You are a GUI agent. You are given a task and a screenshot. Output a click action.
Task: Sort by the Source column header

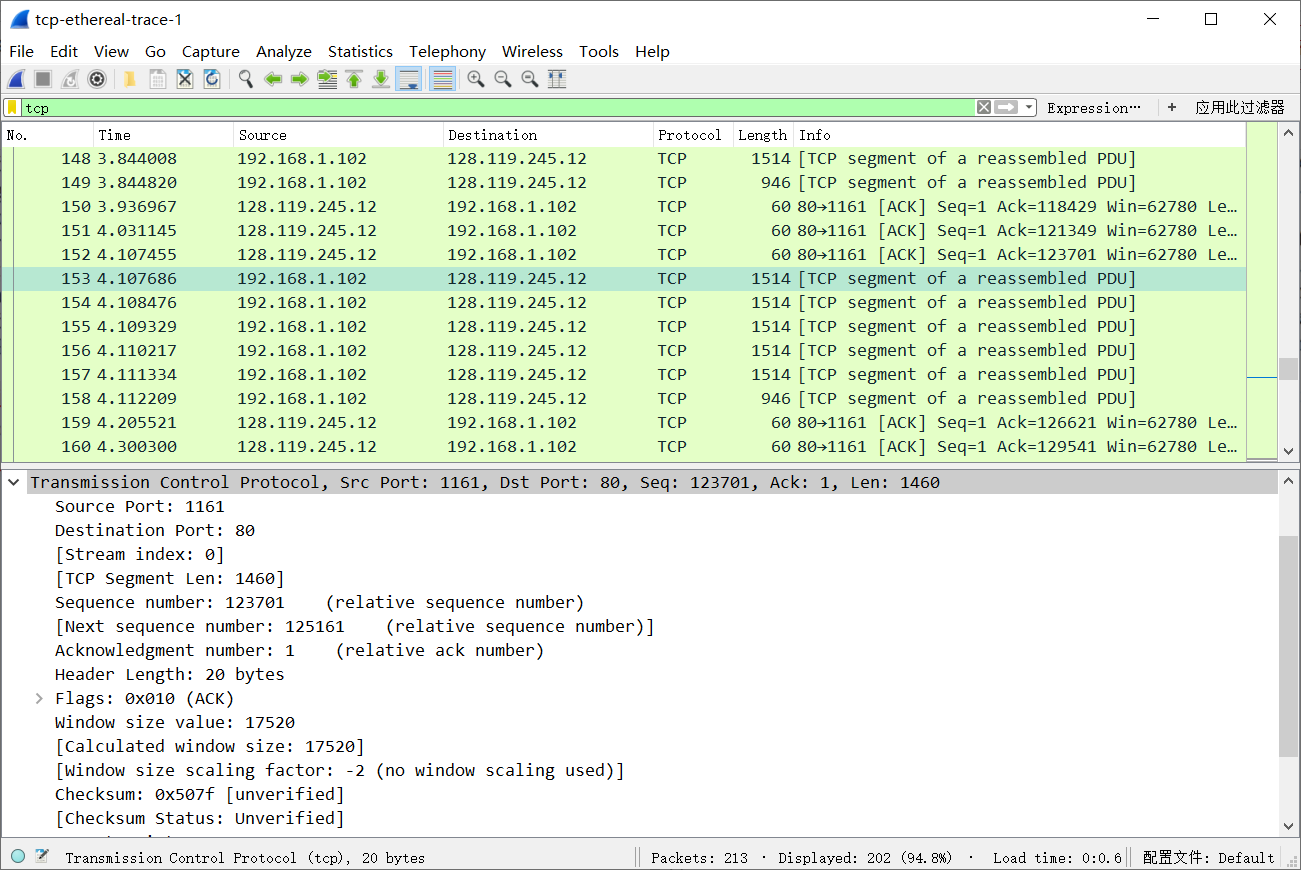[339, 135]
